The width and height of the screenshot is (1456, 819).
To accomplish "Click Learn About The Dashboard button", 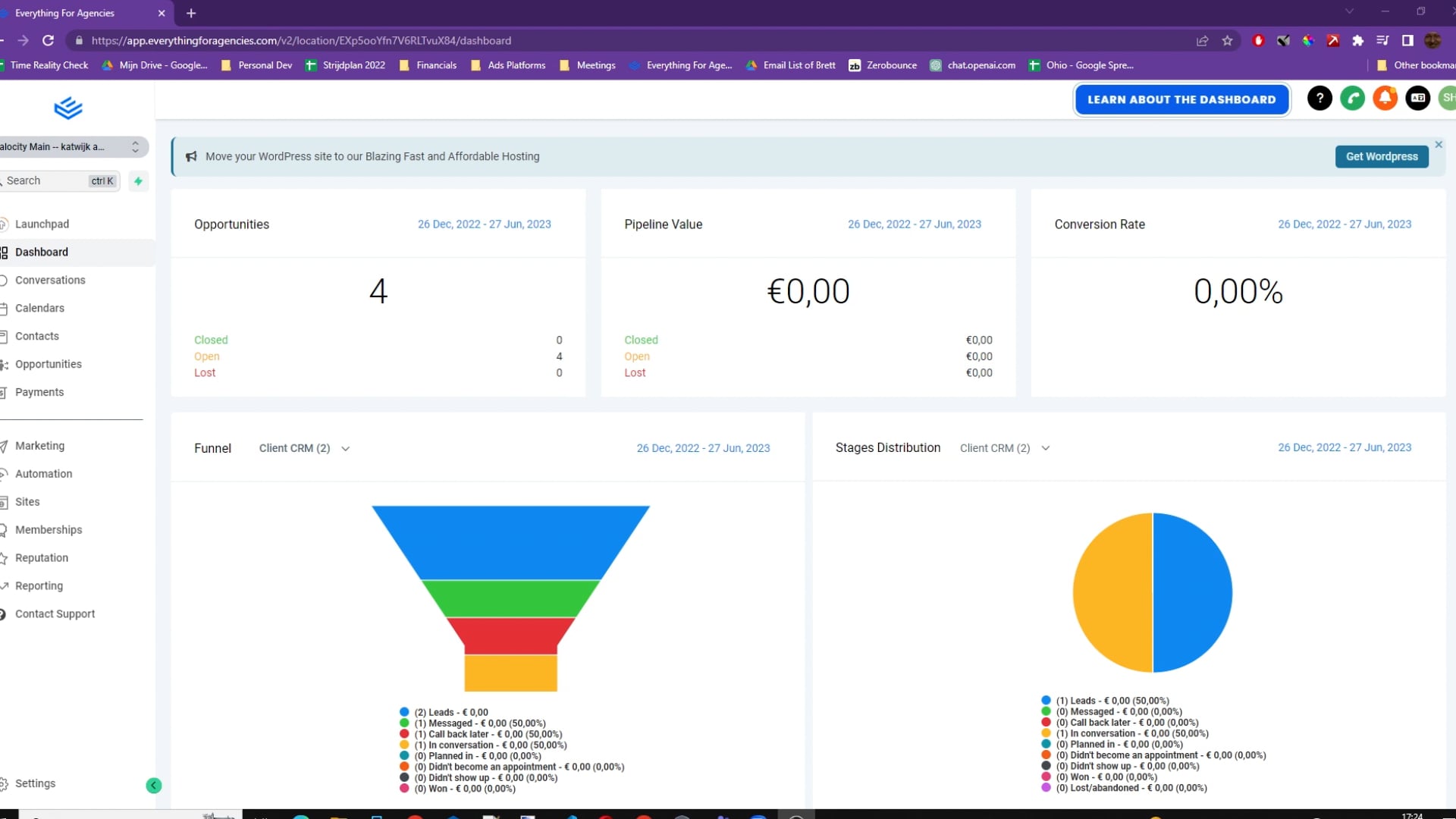I will click(1181, 99).
